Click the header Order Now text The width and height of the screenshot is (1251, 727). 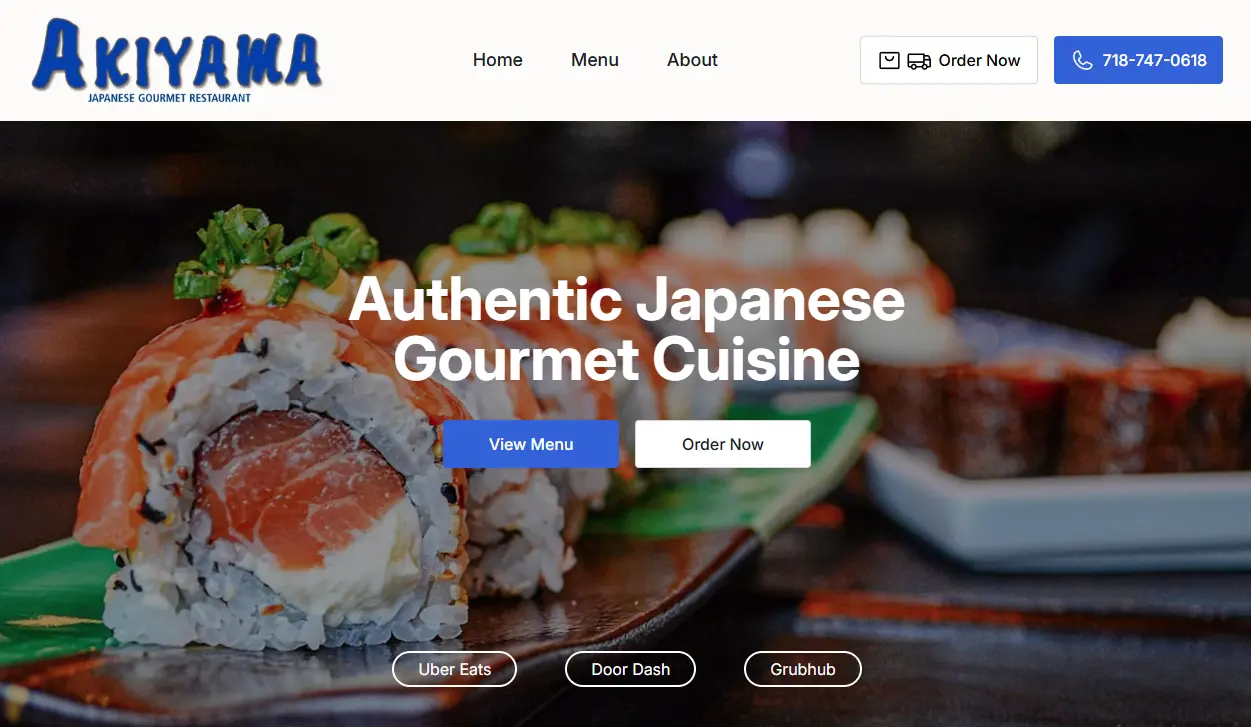point(979,60)
